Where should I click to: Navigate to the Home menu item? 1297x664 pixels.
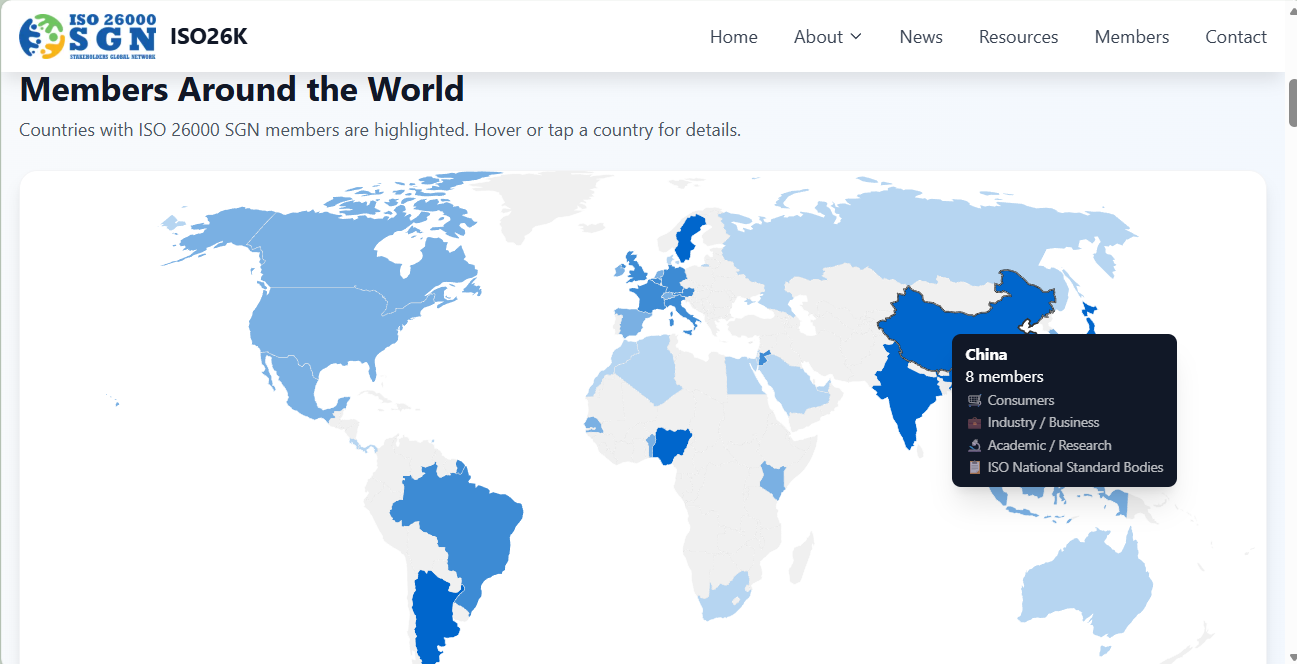pyautogui.click(x=733, y=36)
